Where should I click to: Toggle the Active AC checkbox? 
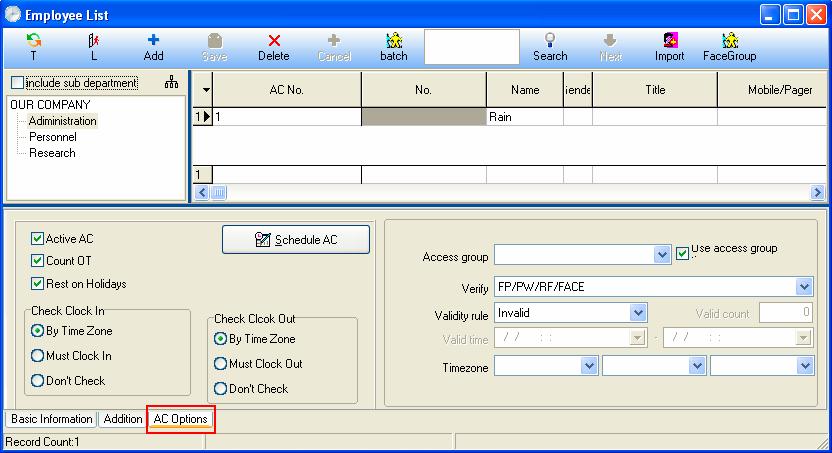pyautogui.click(x=37, y=239)
